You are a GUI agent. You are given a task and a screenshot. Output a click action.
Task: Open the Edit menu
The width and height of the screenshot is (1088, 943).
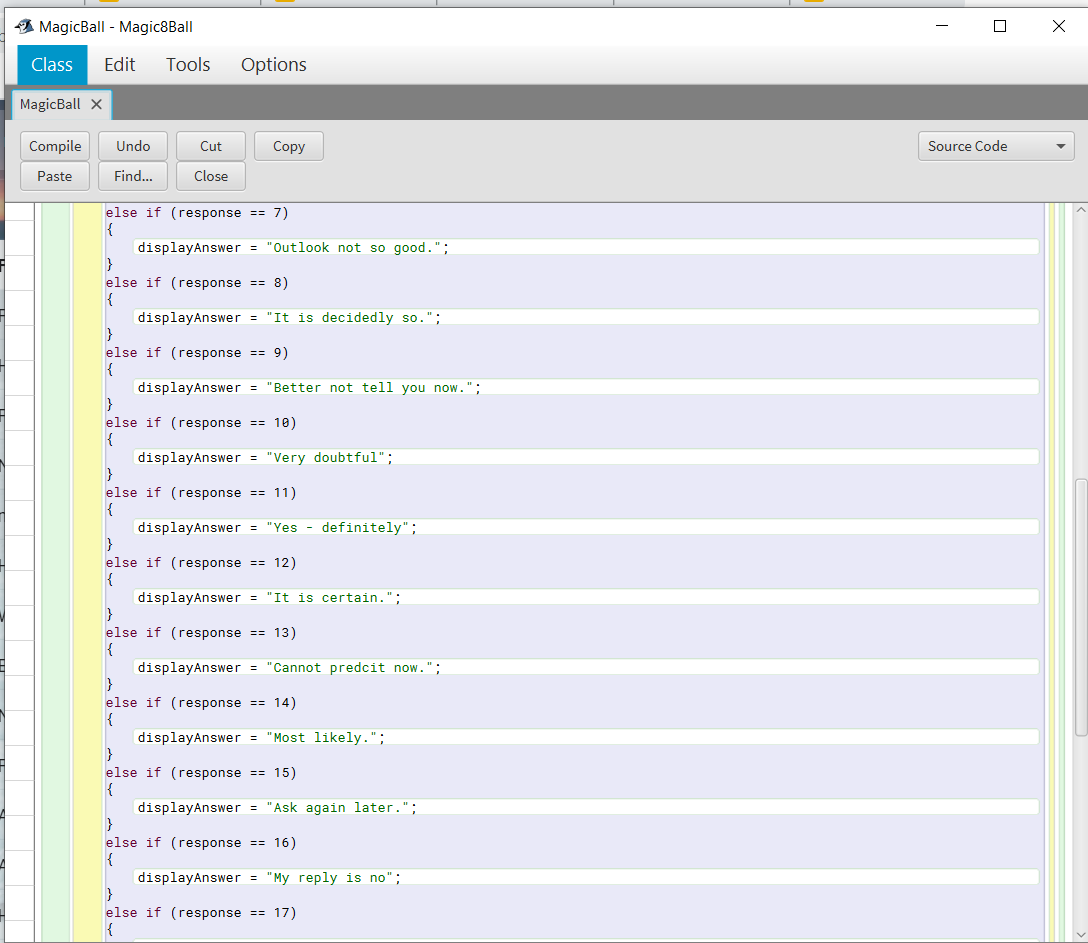119,65
